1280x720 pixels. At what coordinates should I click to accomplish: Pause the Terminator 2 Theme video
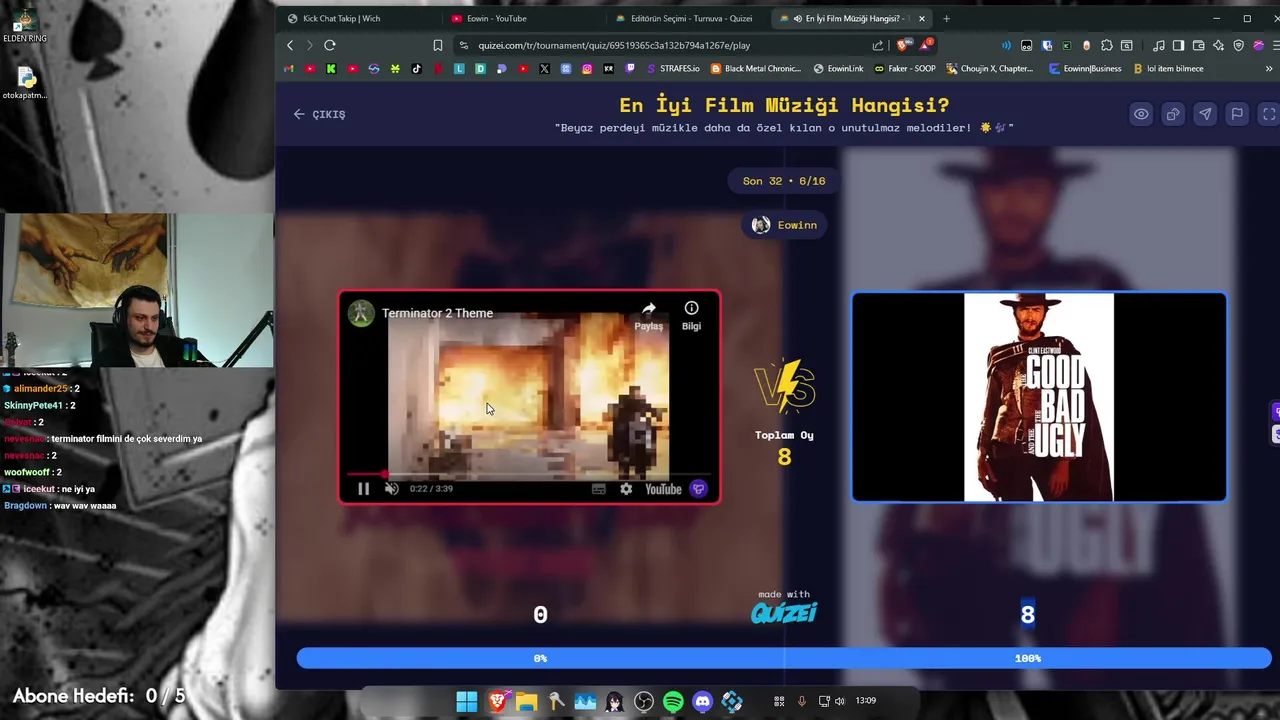pyautogui.click(x=363, y=489)
